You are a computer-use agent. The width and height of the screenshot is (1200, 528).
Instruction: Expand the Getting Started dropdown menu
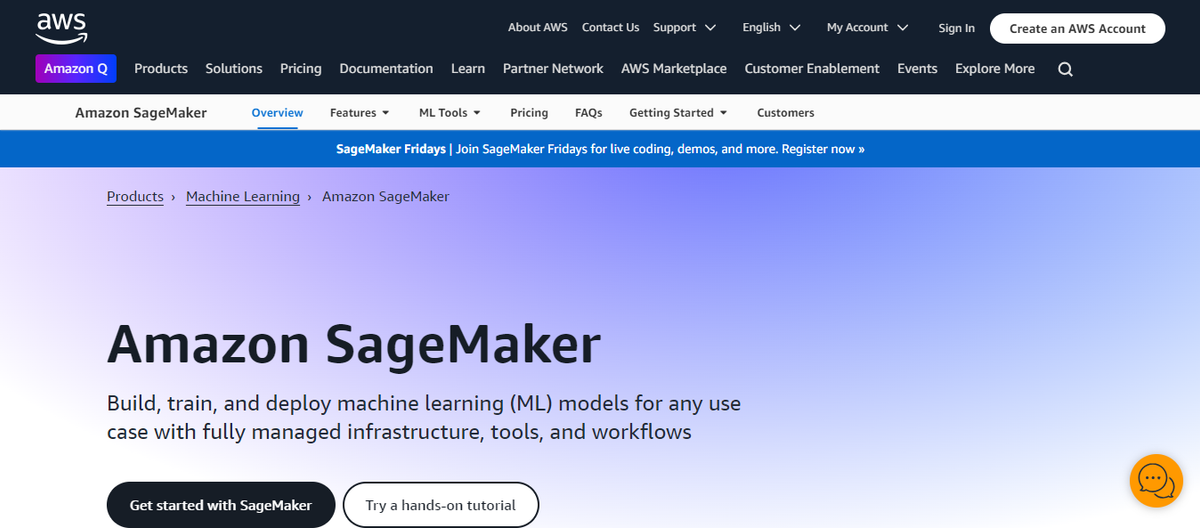(x=678, y=113)
